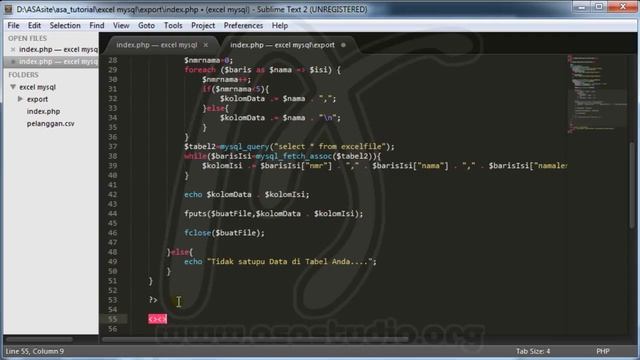Click the highlighted '<></>' tag on line 55
Image resolution: width=640 pixels, height=360 pixels.
[x=158, y=319]
